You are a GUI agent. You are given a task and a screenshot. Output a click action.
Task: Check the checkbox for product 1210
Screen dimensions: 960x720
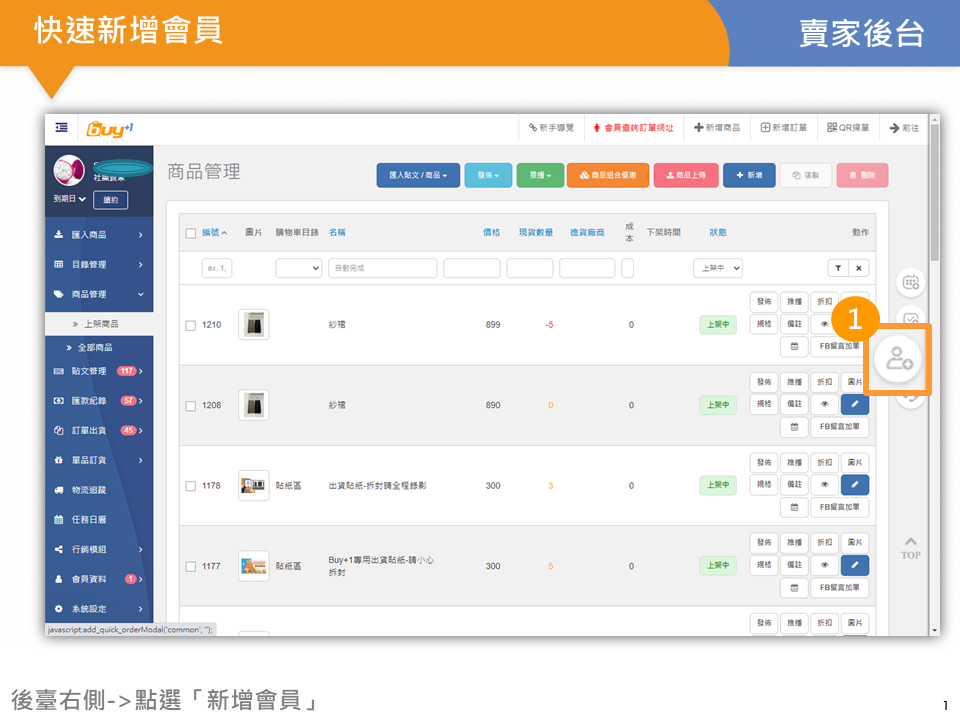click(x=191, y=325)
